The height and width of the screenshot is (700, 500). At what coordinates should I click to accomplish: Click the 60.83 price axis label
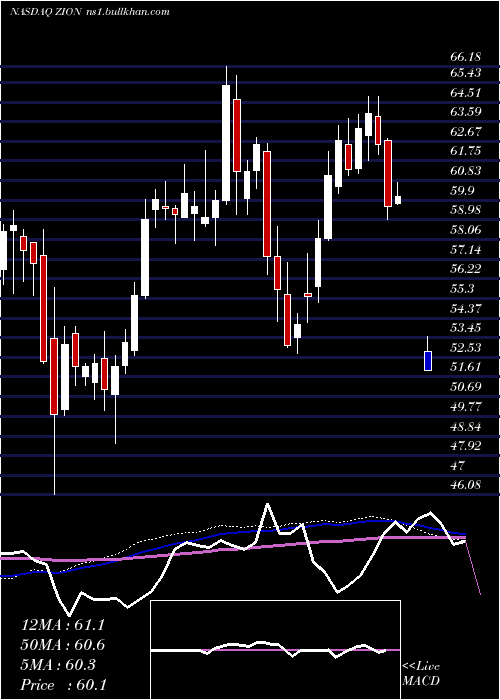pos(465,171)
